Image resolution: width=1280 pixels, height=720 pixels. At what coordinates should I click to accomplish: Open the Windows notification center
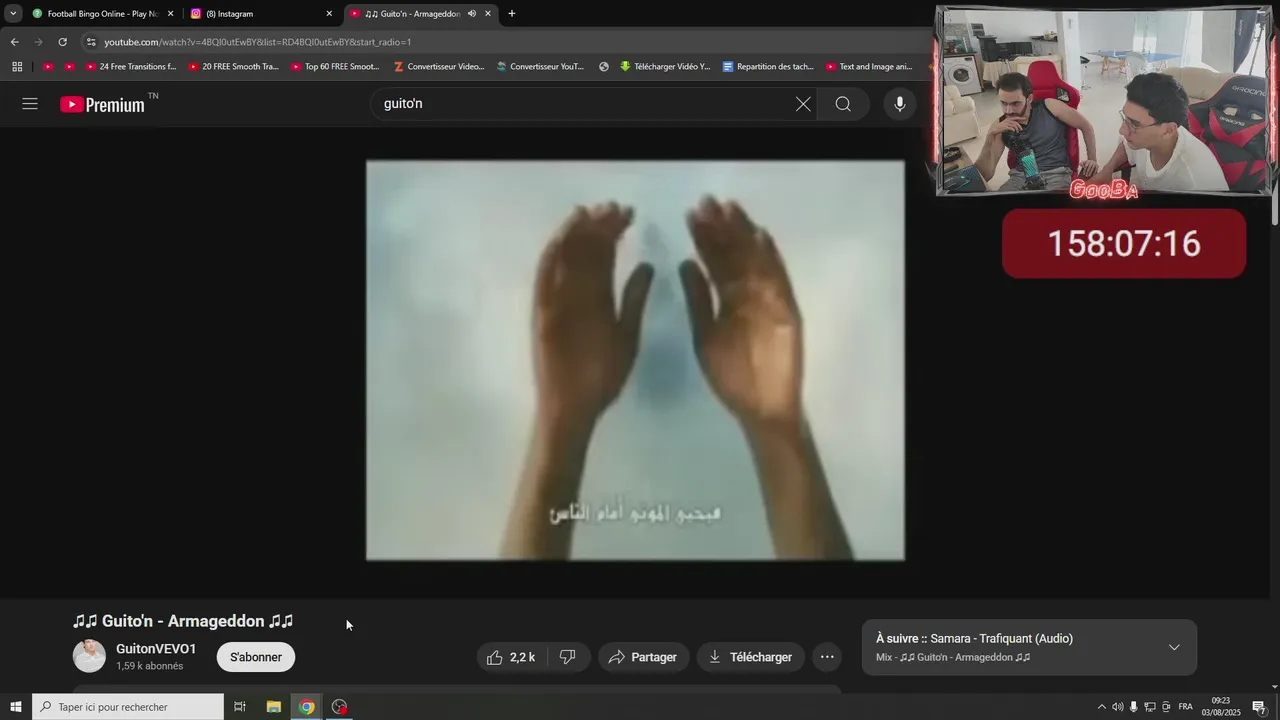1259,707
